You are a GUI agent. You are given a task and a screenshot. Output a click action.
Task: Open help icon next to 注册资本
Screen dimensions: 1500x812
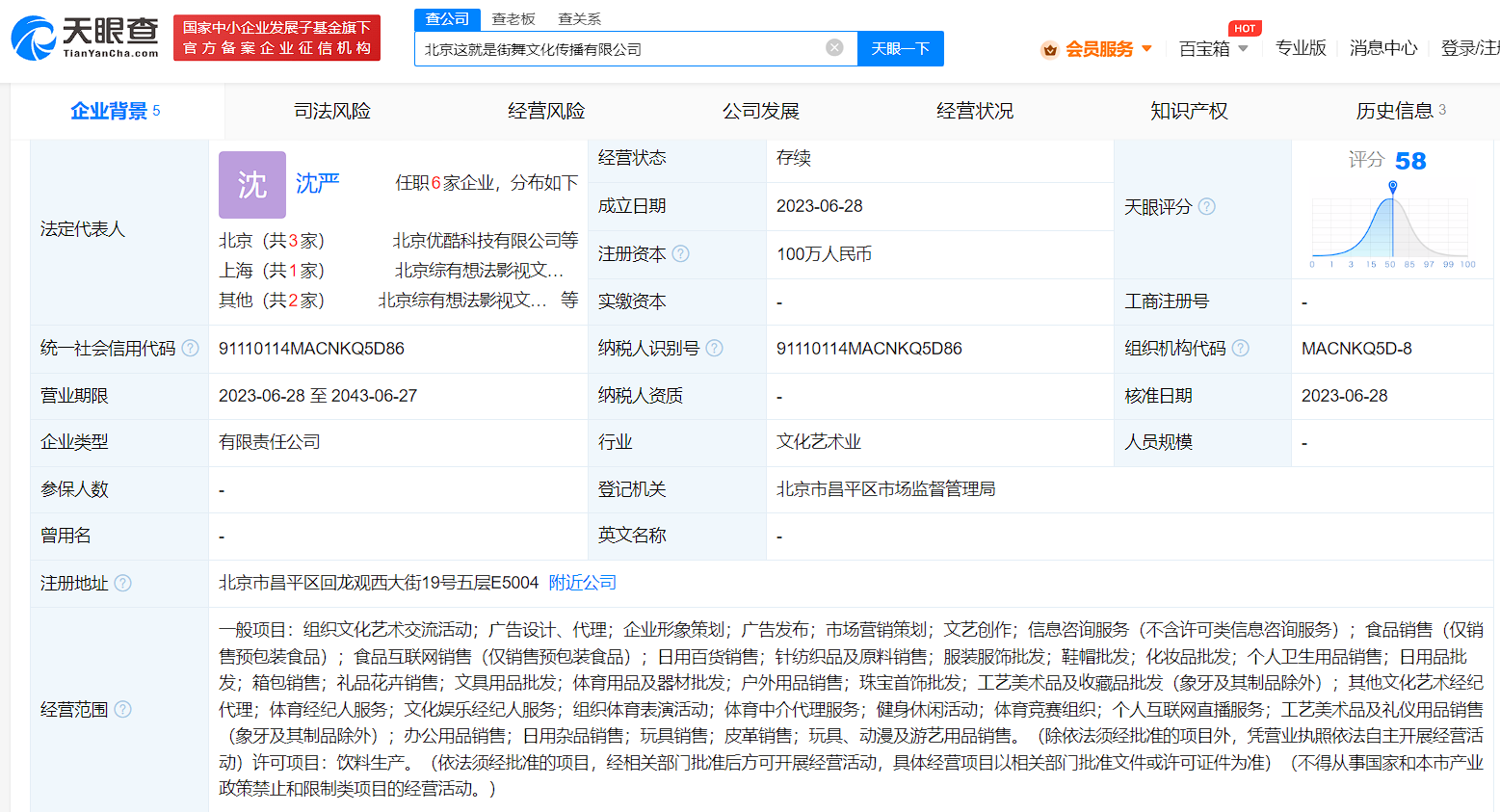click(680, 253)
